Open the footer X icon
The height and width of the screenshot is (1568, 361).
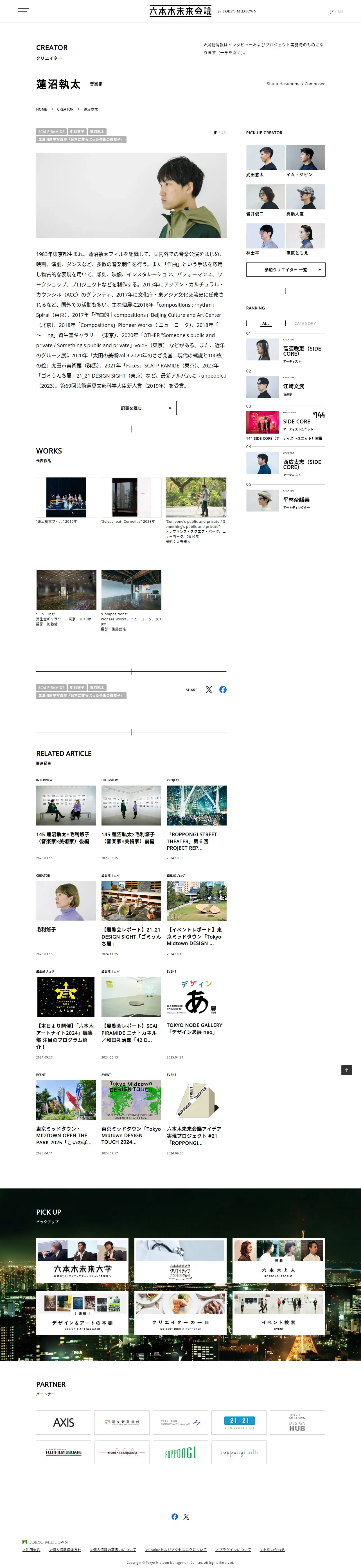pyautogui.click(x=186, y=1516)
